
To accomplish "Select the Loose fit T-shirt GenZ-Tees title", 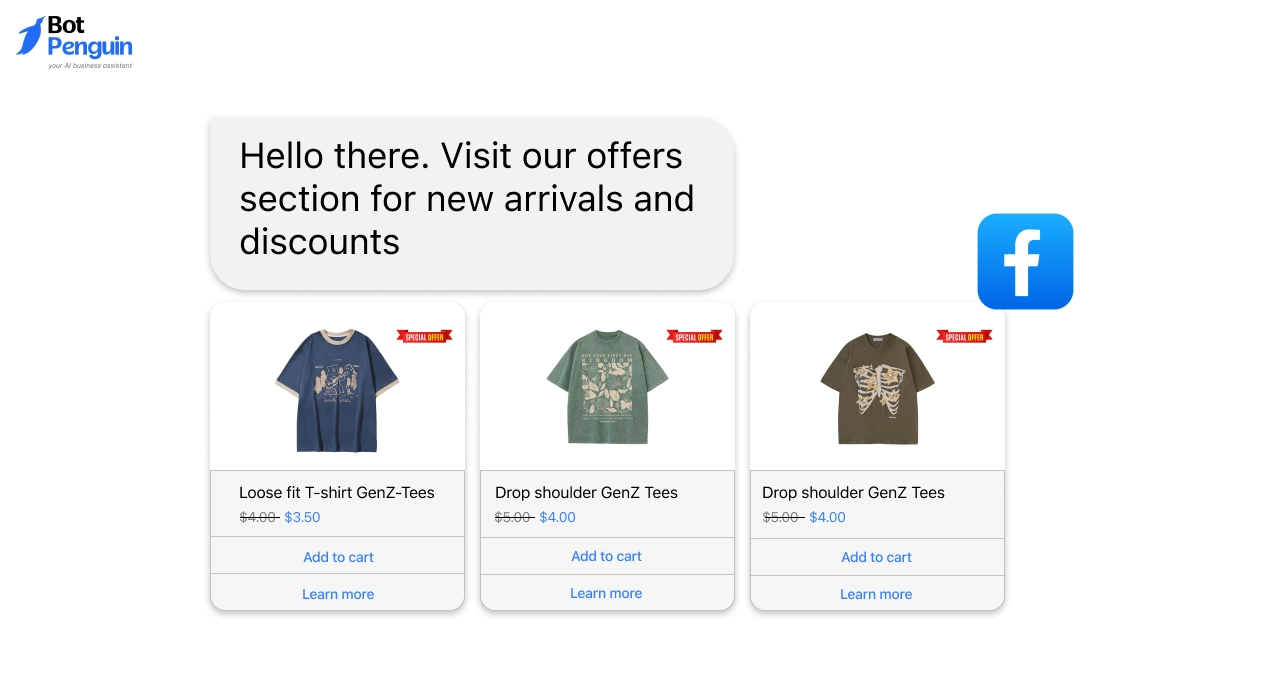I will click(337, 492).
